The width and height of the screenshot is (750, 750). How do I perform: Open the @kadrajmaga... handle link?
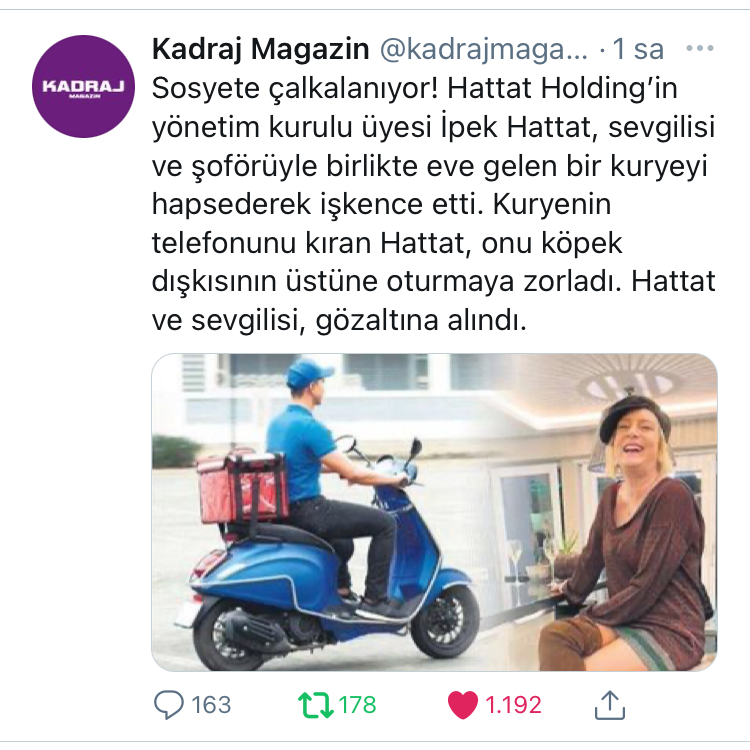click(x=484, y=49)
